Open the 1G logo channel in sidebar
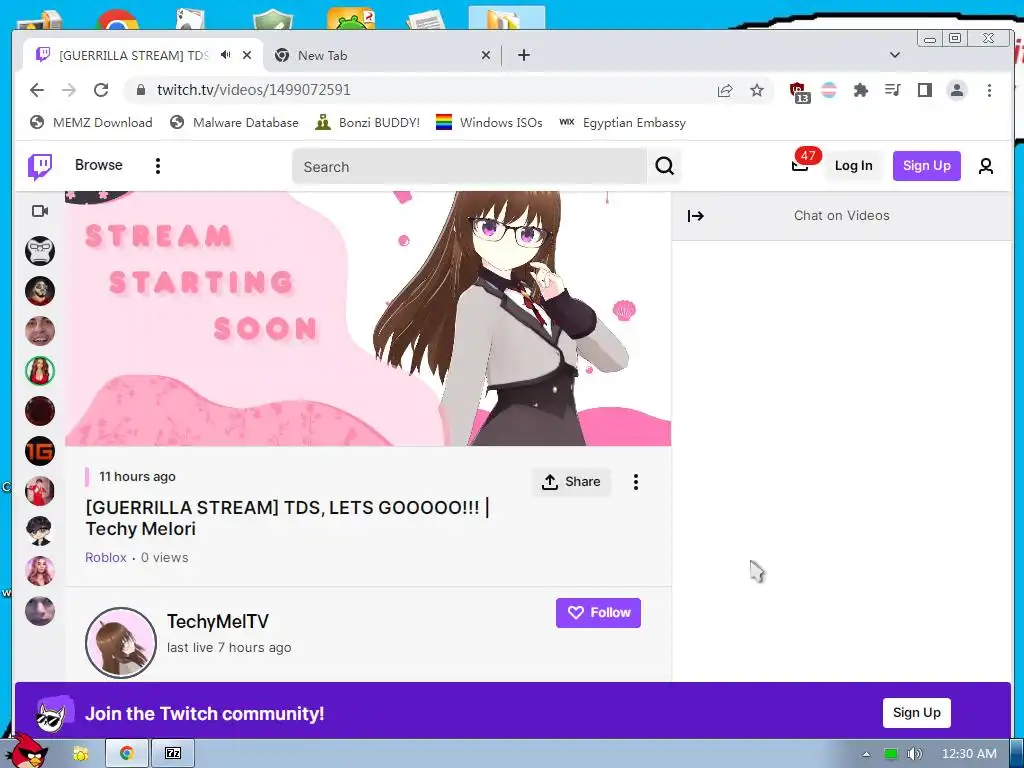 click(x=40, y=451)
